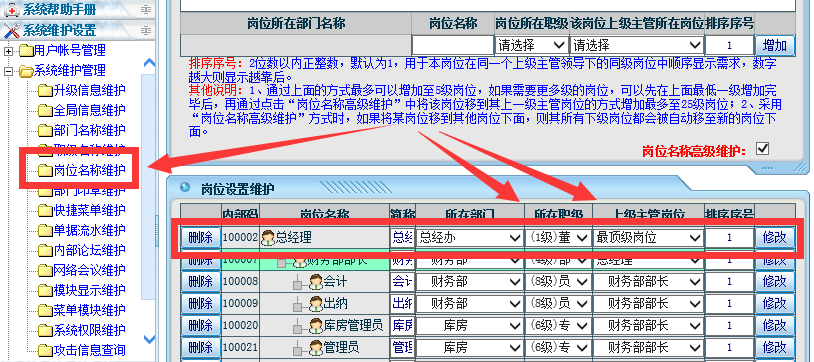Click the 岗位设置维护 panel round bullet icon

(185, 187)
